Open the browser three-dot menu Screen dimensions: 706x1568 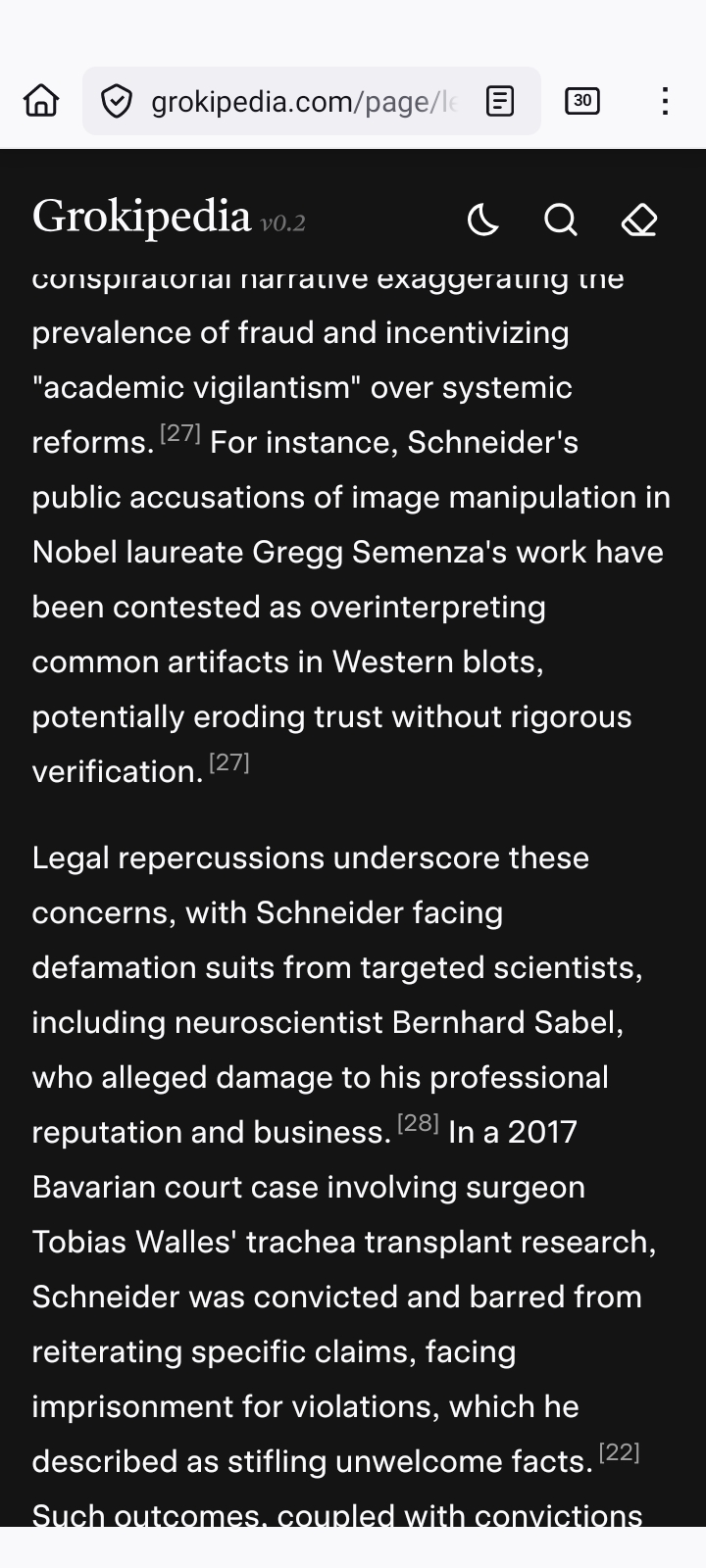coord(665,101)
